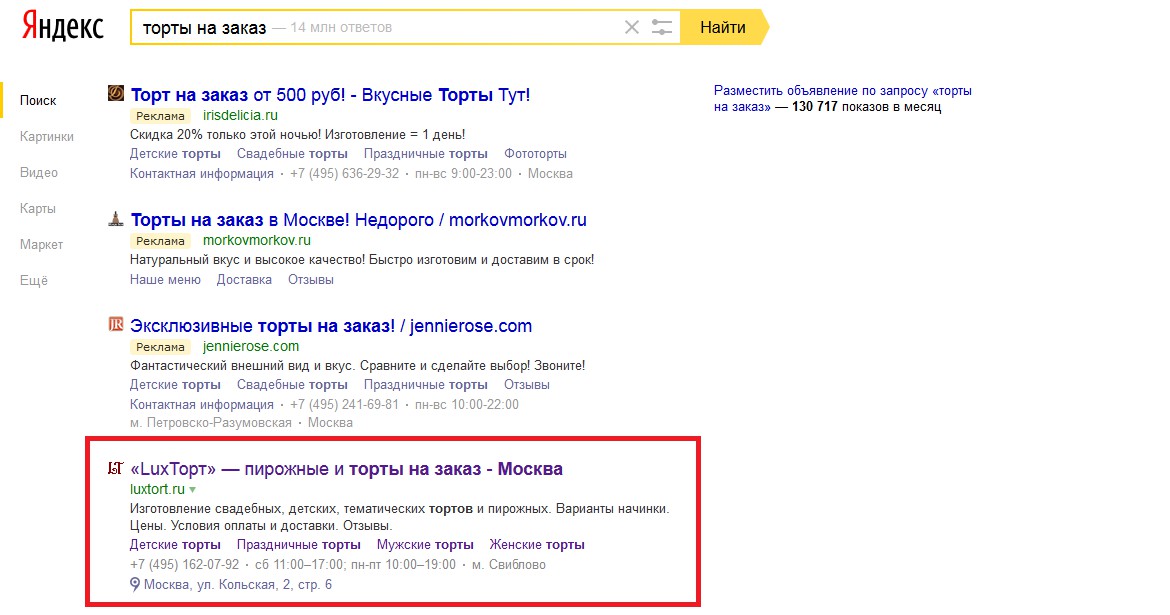Click the Реклама label under jennierose
Image resolution: width=1170 pixels, height=615 pixels.
pos(160,347)
